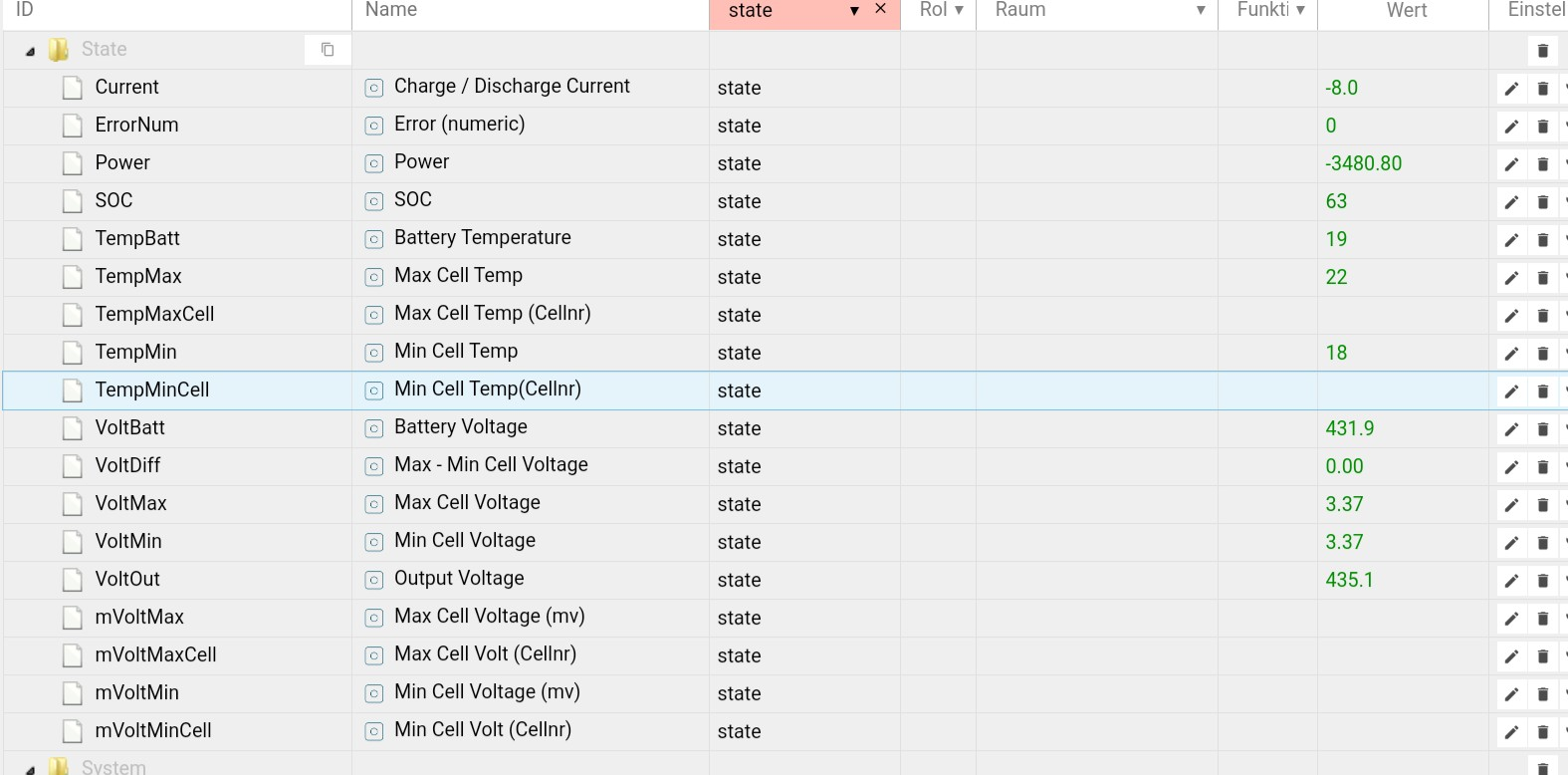Clear the 'state' type filter with the X
This screenshot has height=775, width=1568.
click(880, 9)
